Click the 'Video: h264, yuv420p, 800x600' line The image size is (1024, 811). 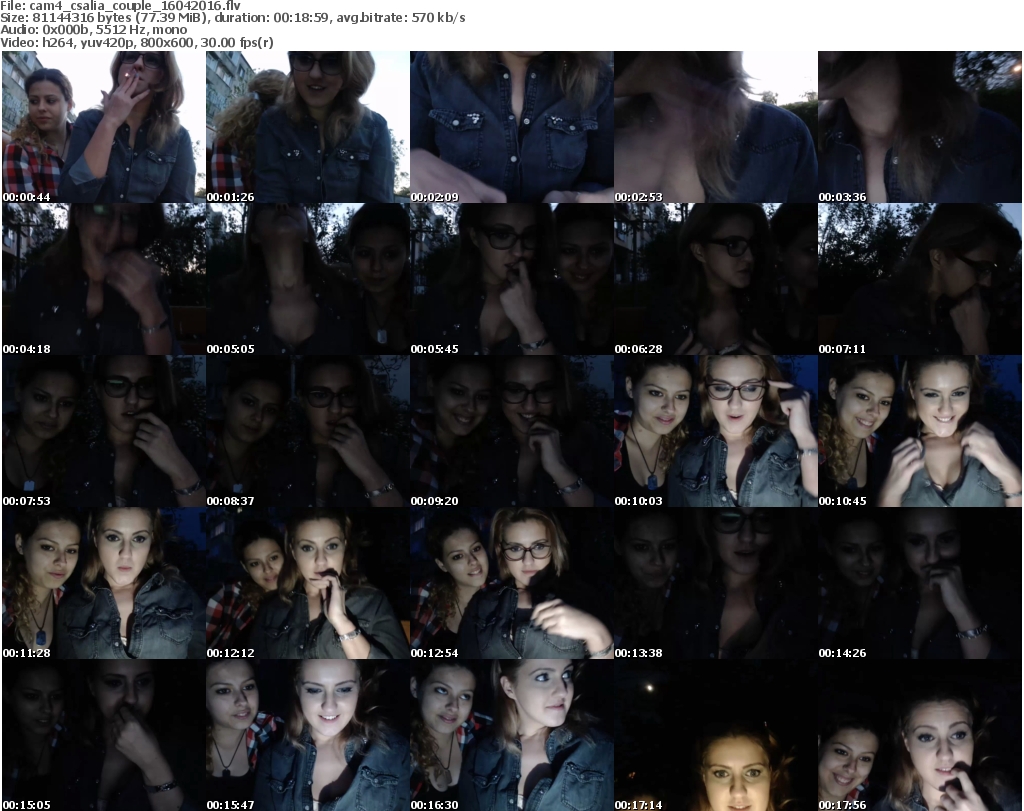(x=137, y=42)
